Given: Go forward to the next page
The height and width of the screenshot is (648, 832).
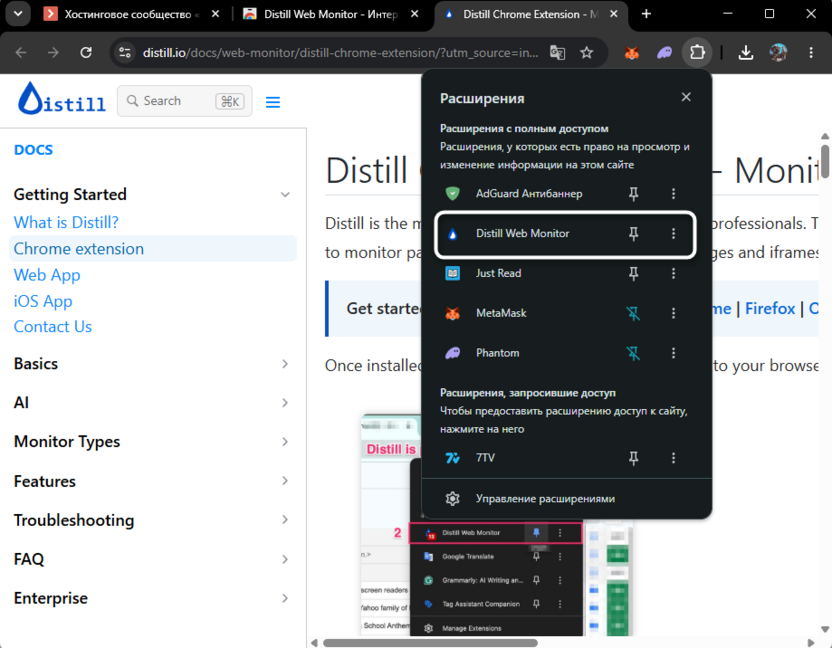Looking at the screenshot, I should [53, 53].
